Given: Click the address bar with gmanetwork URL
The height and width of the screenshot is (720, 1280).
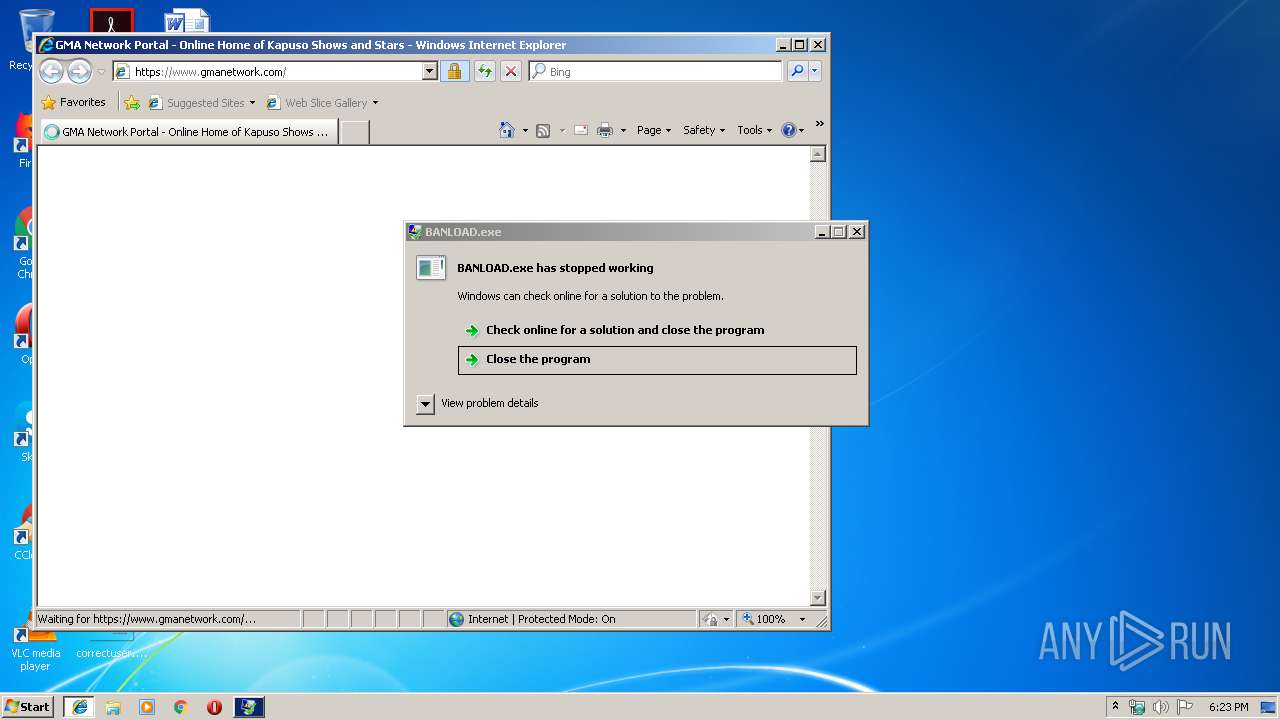Looking at the screenshot, I should click(x=268, y=72).
